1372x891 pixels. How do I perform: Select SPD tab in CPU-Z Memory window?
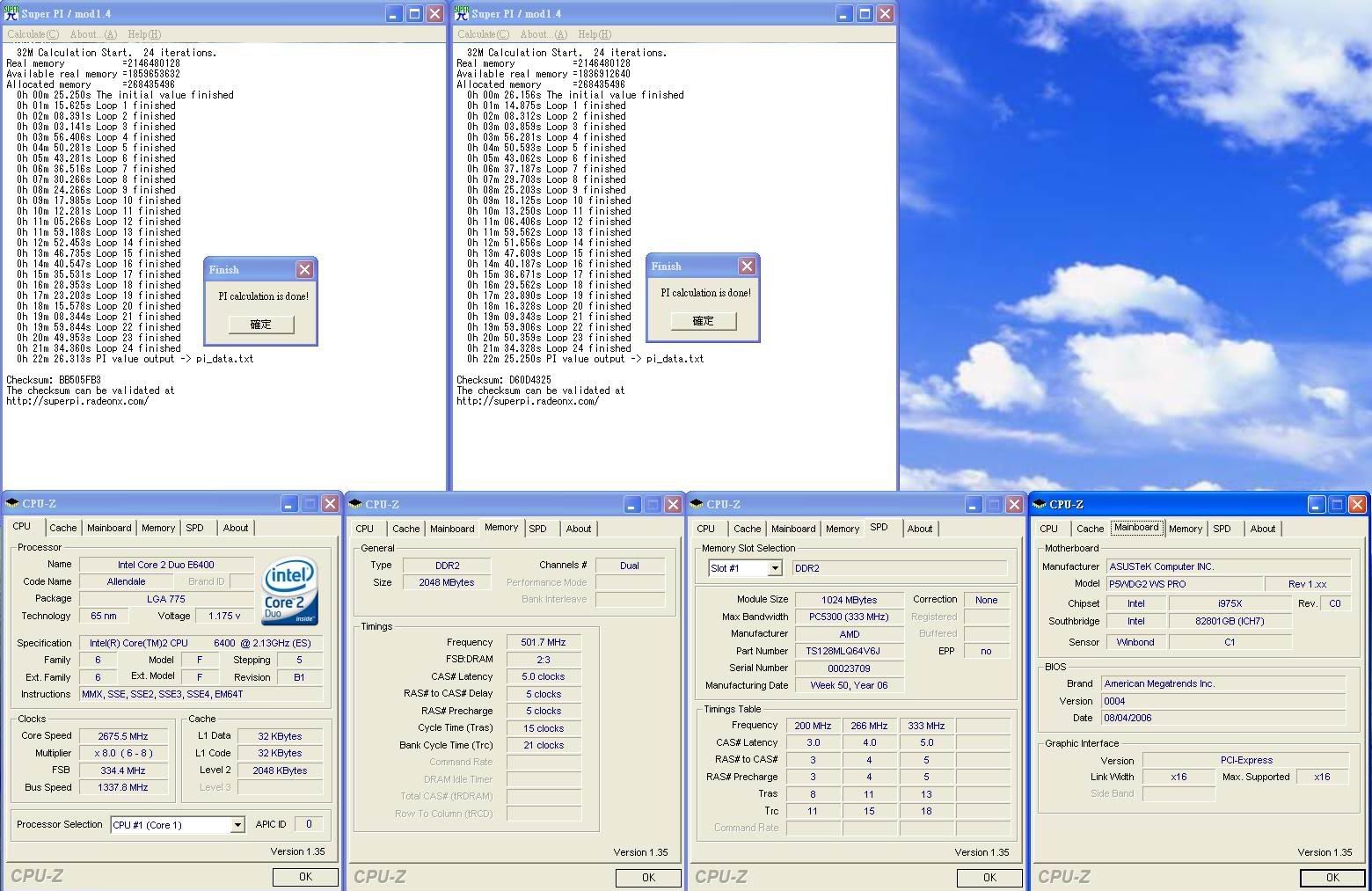[x=537, y=529]
